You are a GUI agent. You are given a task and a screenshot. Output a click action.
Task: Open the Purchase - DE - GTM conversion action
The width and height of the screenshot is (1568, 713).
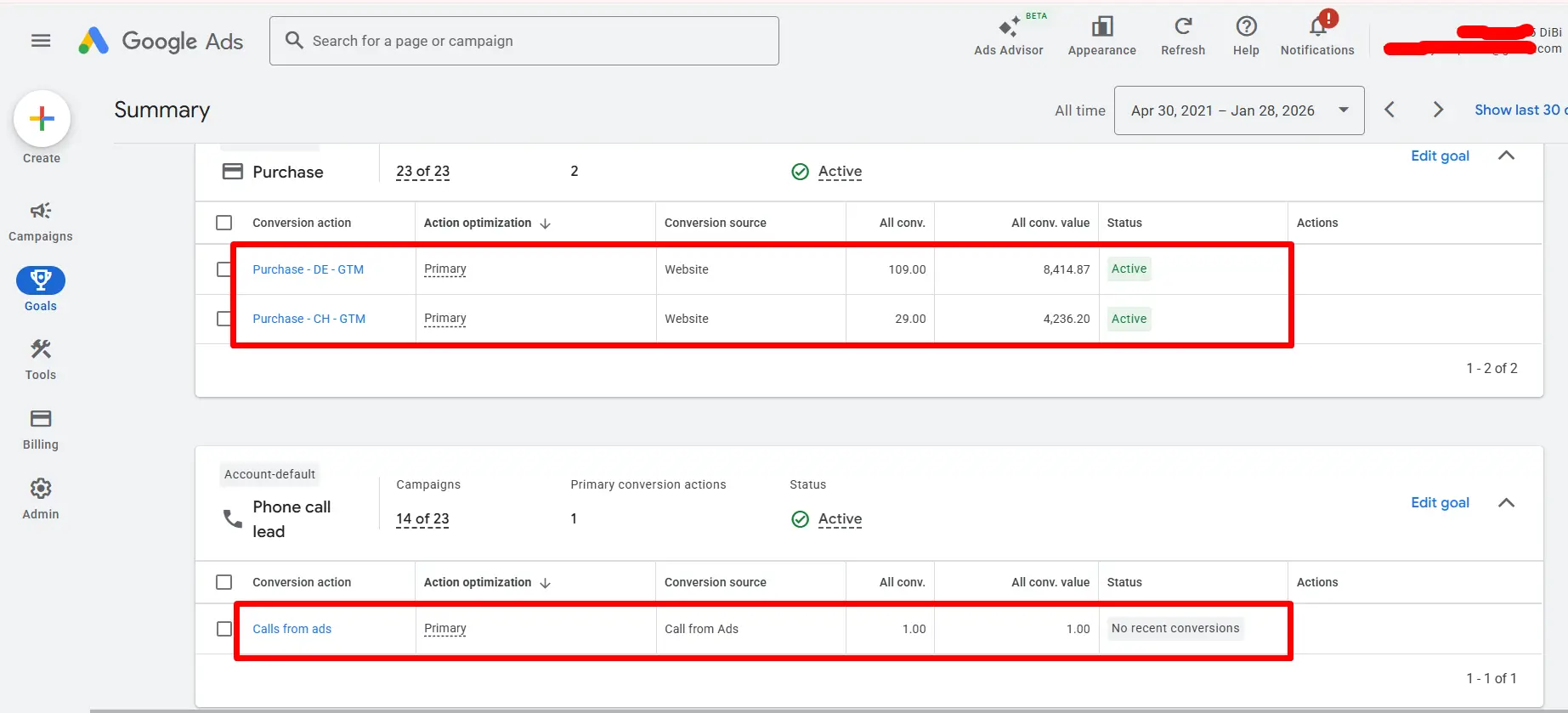(x=308, y=269)
